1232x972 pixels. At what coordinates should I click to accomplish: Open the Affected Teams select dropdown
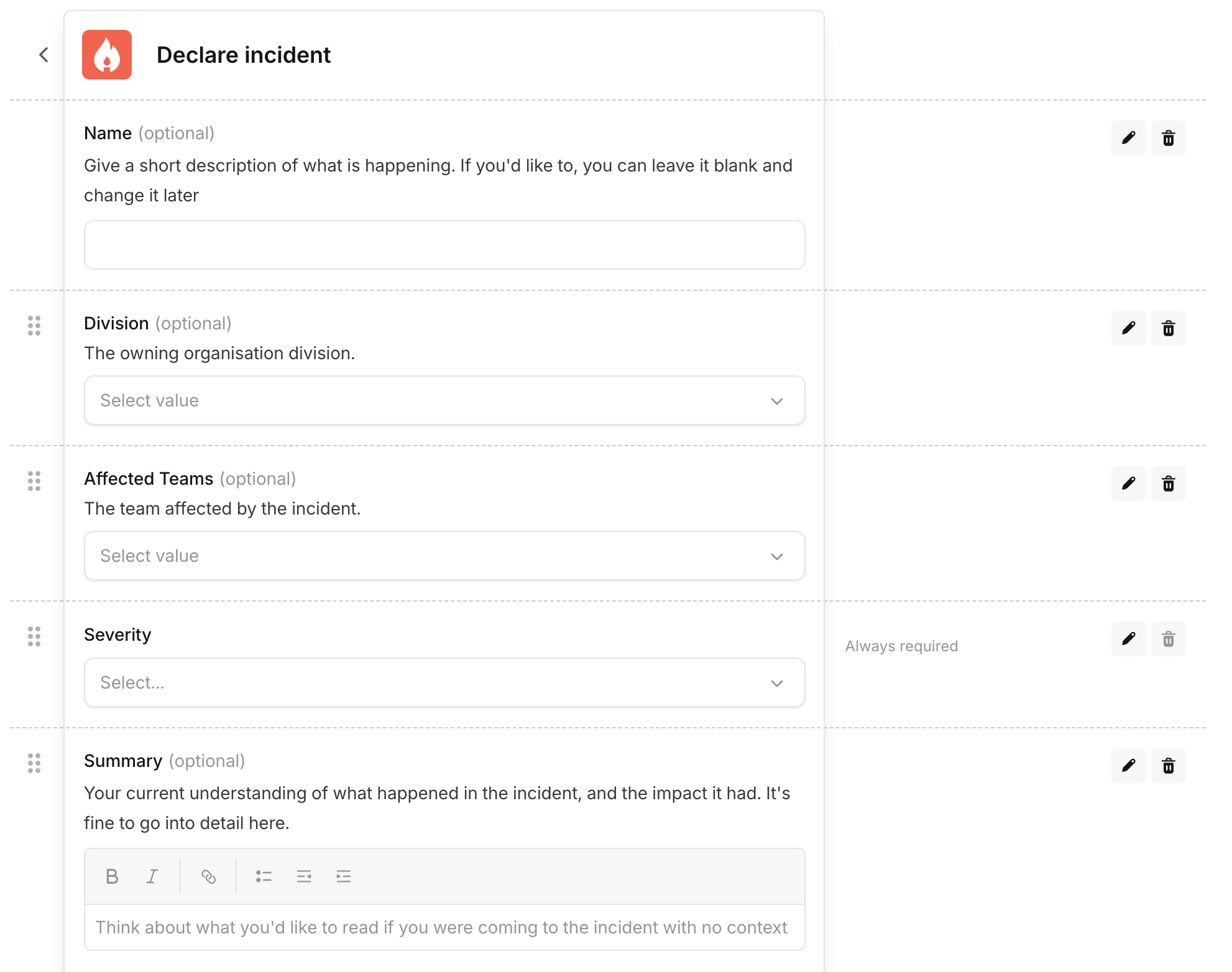(x=444, y=556)
